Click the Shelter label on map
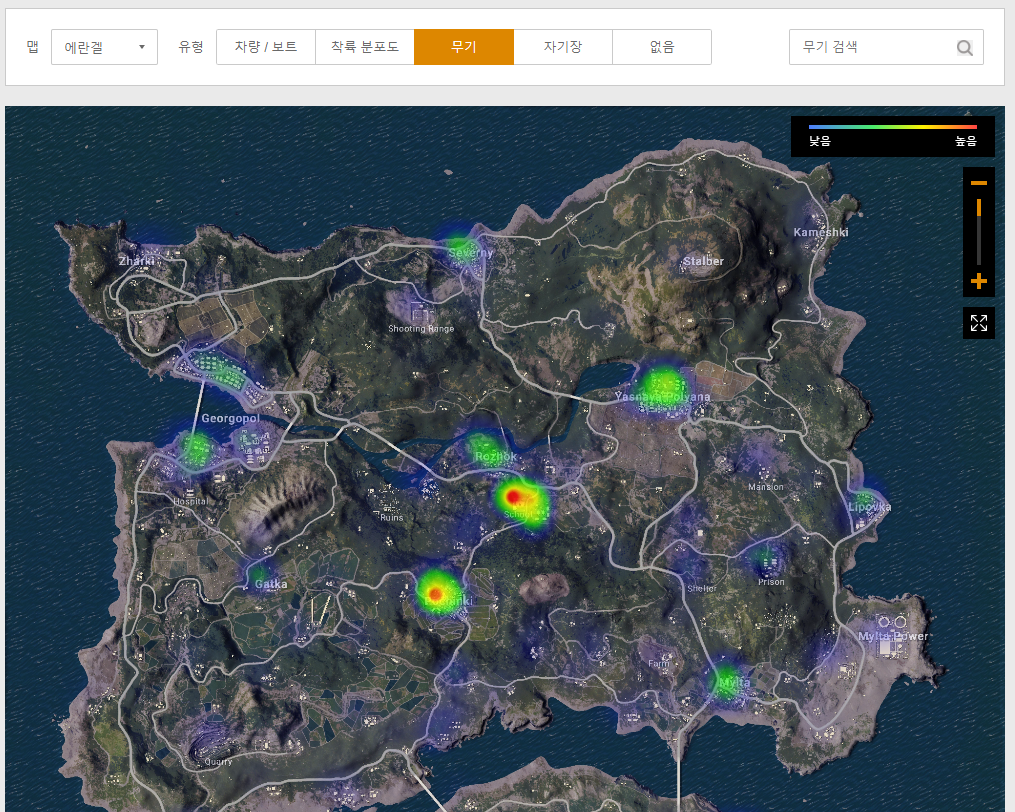The height and width of the screenshot is (812, 1015). [x=702, y=589]
